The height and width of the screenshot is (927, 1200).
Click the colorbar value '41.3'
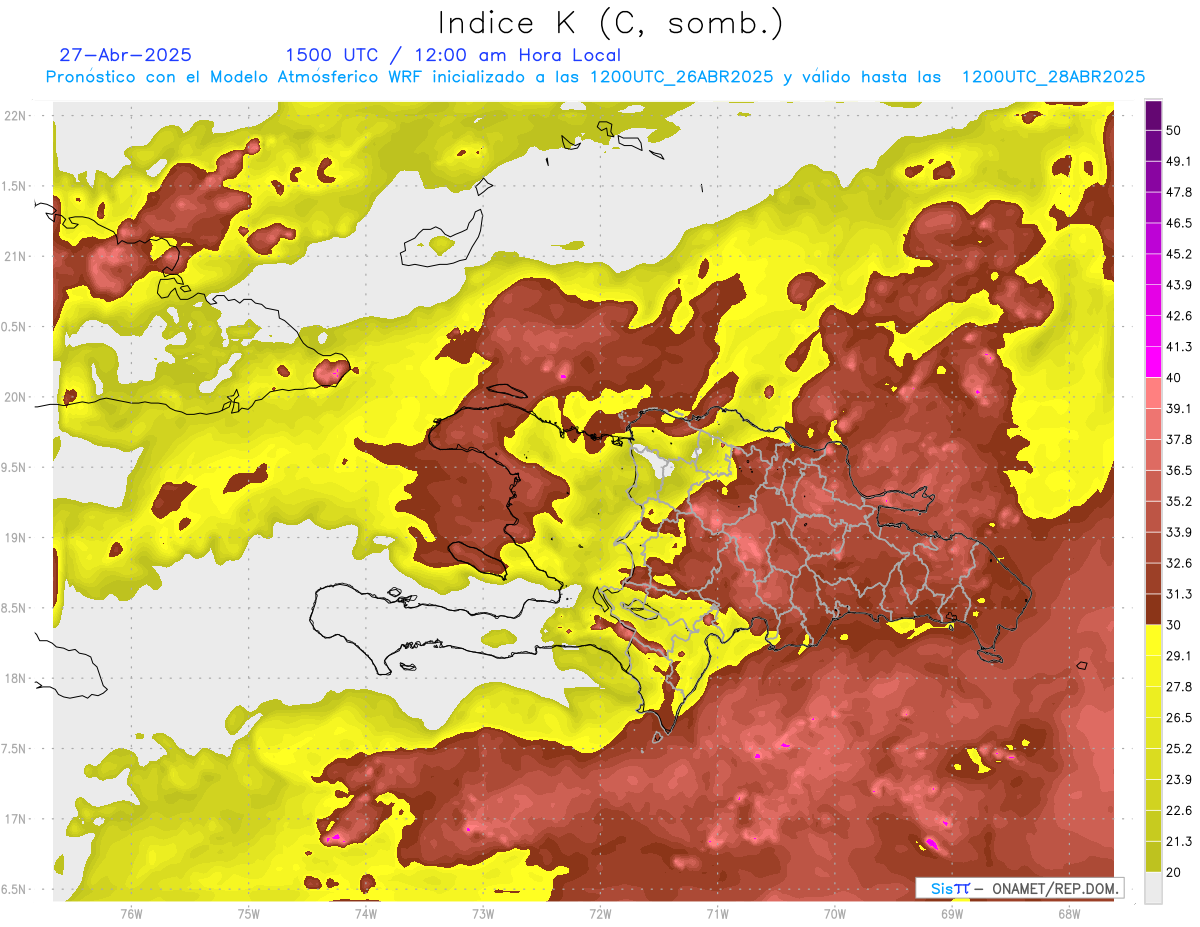[x=1179, y=347]
